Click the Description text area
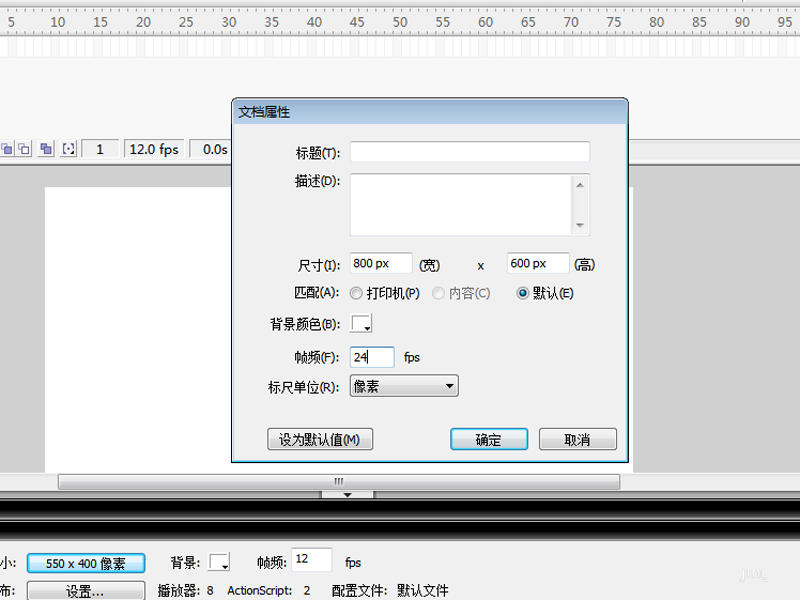The height and width of the screenshot is (600, 800). (x=460, y=205)
